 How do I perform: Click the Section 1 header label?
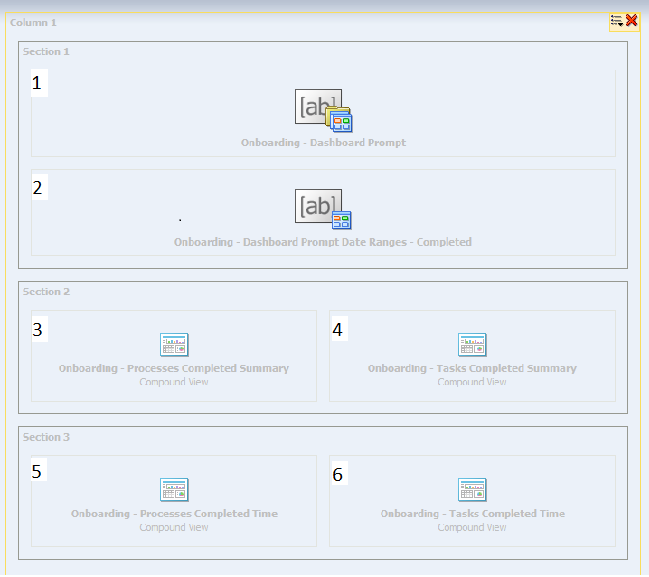click(x=46, y=52)
